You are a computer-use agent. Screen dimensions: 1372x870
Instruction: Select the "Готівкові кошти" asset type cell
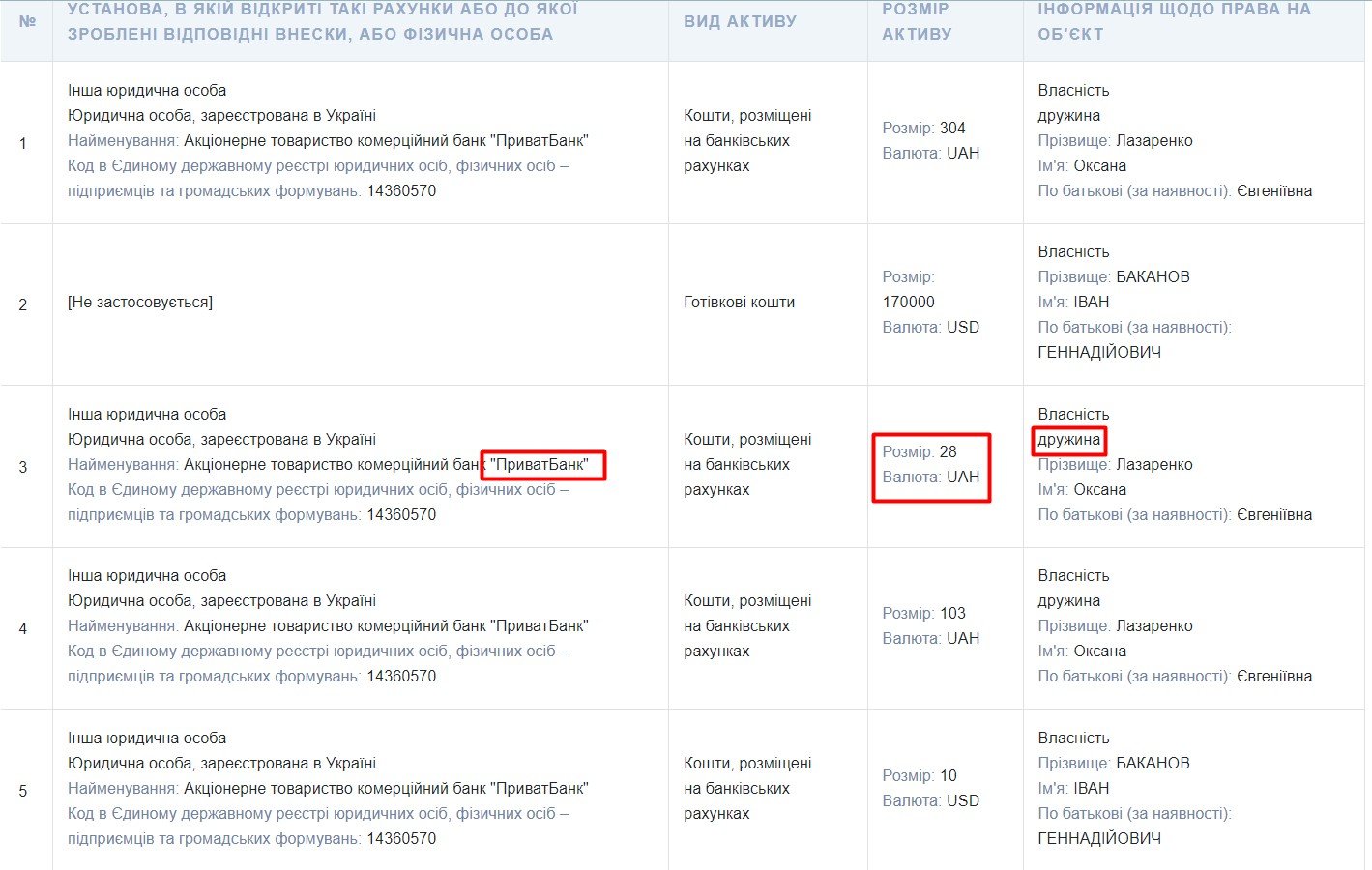(x=739, y=303)
